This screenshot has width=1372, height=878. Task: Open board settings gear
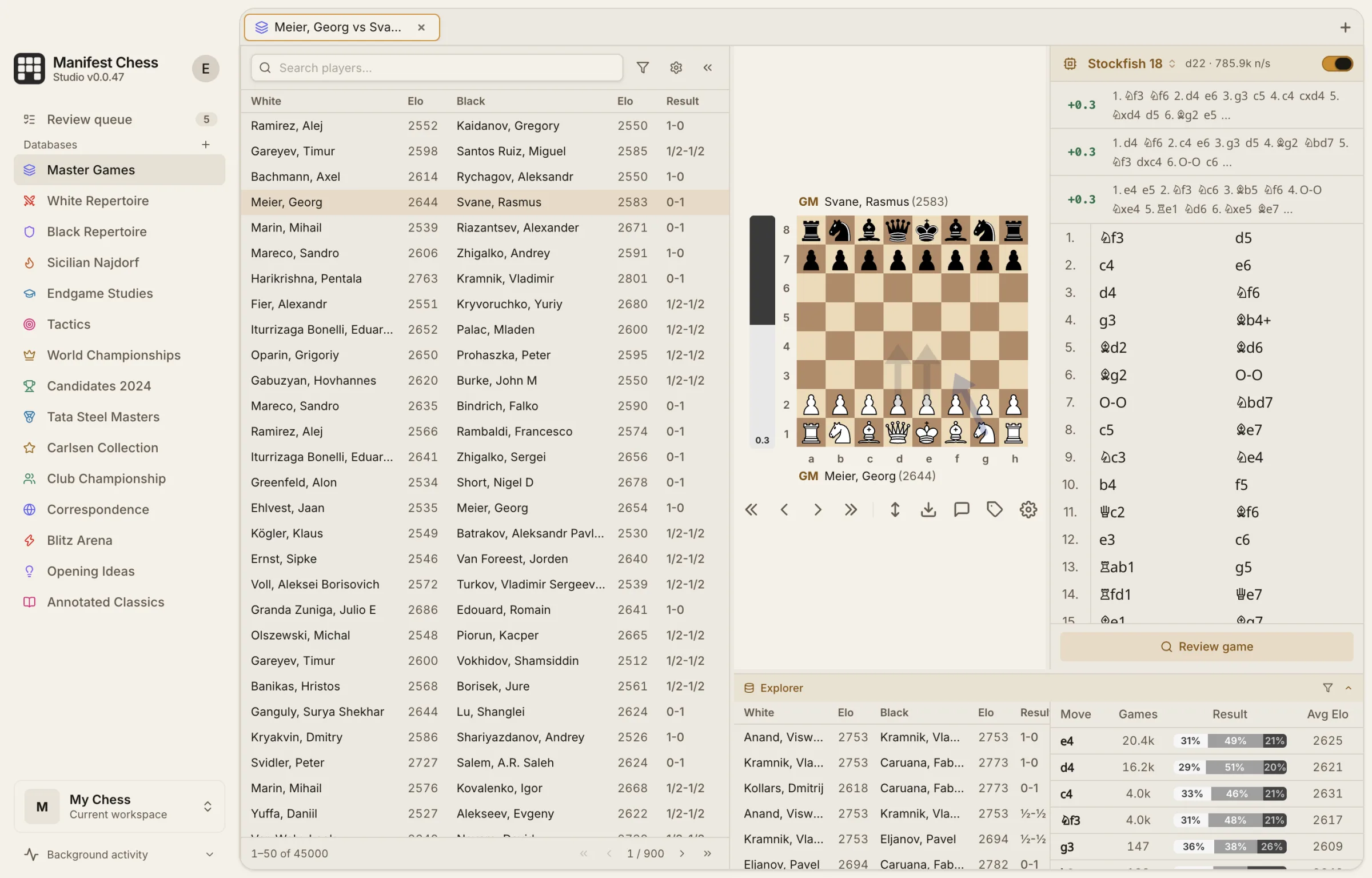[x=1028, y=509]
